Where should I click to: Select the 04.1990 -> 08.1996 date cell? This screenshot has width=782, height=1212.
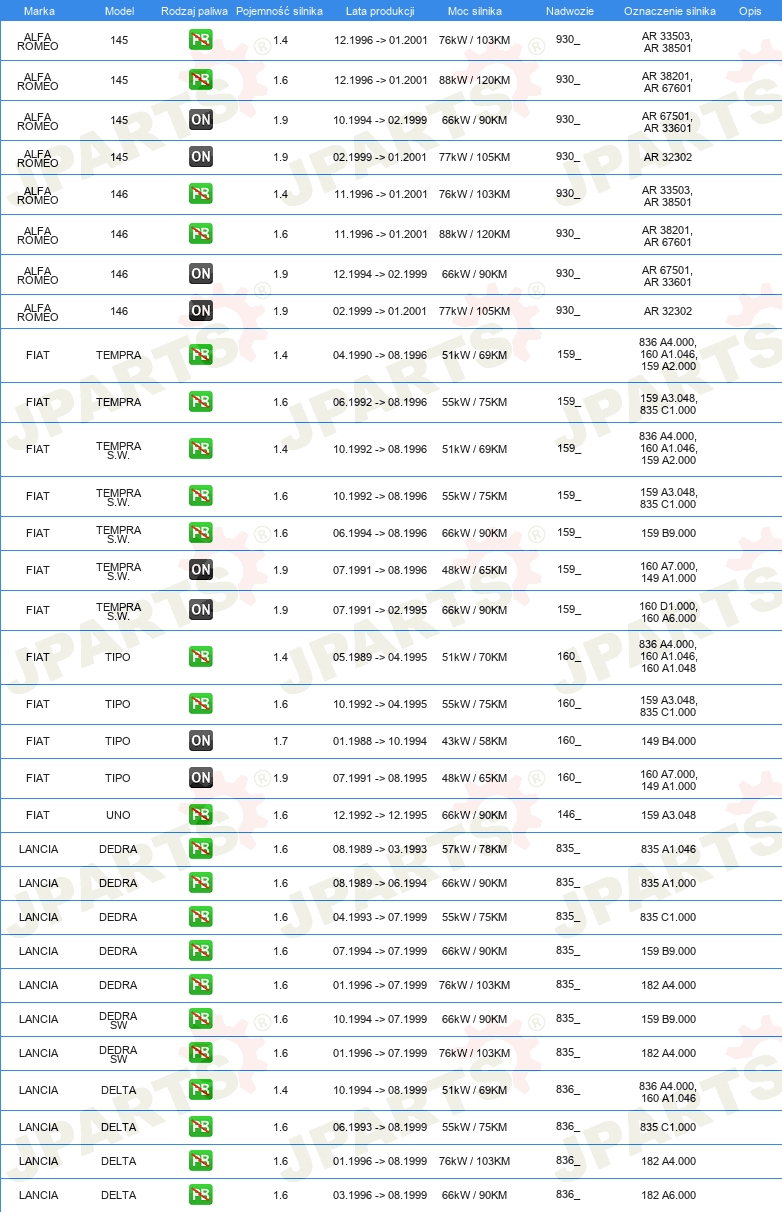(380, 355)
